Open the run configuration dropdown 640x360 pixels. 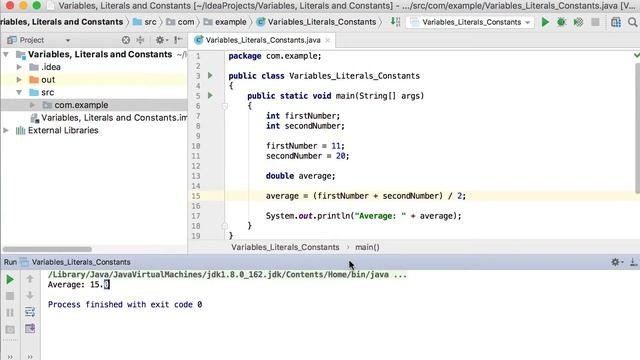(471, 22)
